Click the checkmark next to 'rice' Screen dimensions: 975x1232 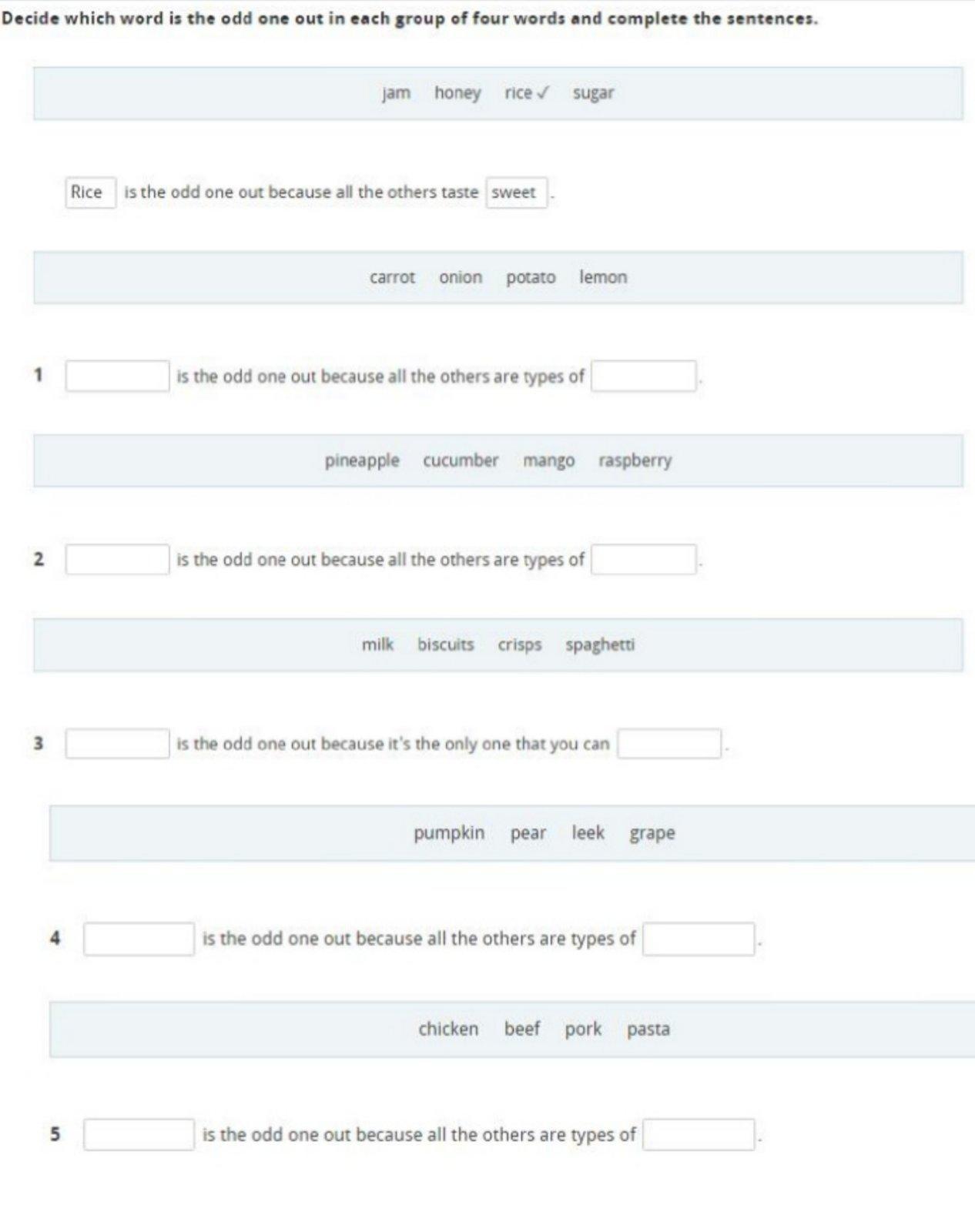[x=542, y=93]
